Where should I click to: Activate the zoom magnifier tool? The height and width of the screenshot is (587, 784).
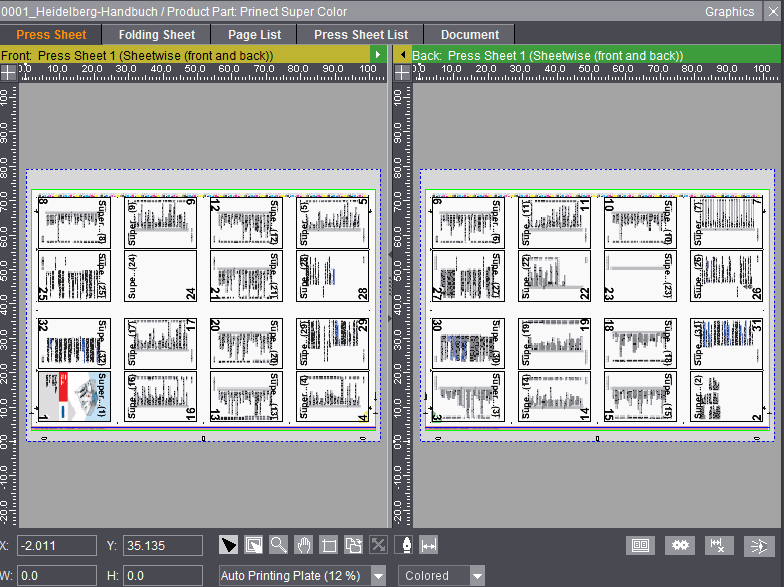279,545
